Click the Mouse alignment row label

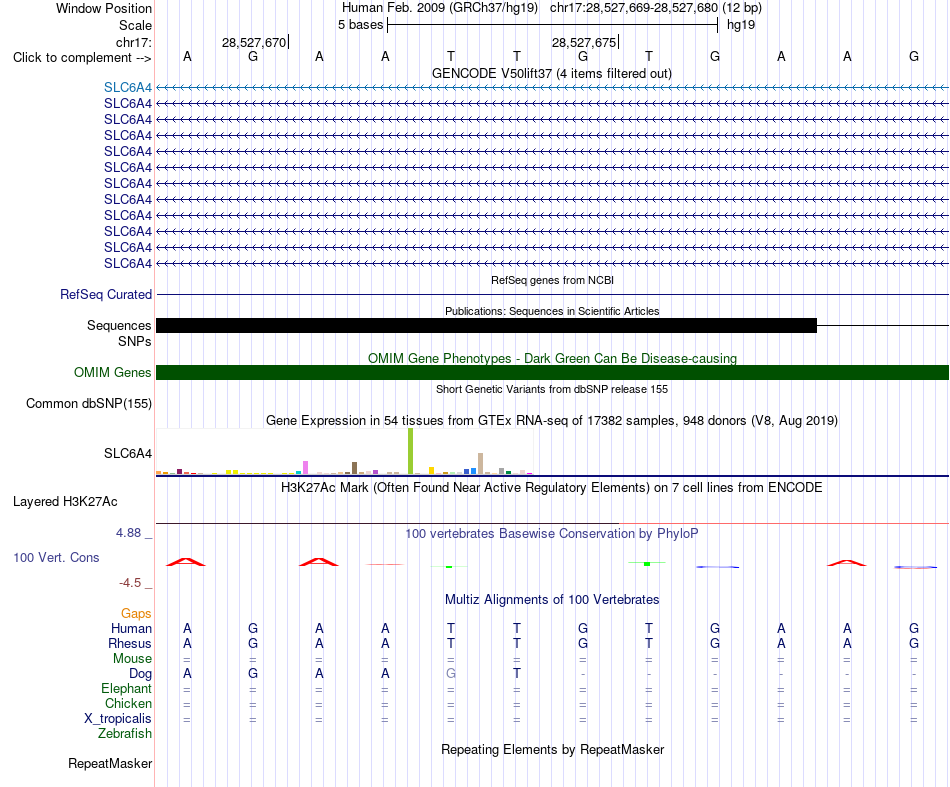click(132, 659)
